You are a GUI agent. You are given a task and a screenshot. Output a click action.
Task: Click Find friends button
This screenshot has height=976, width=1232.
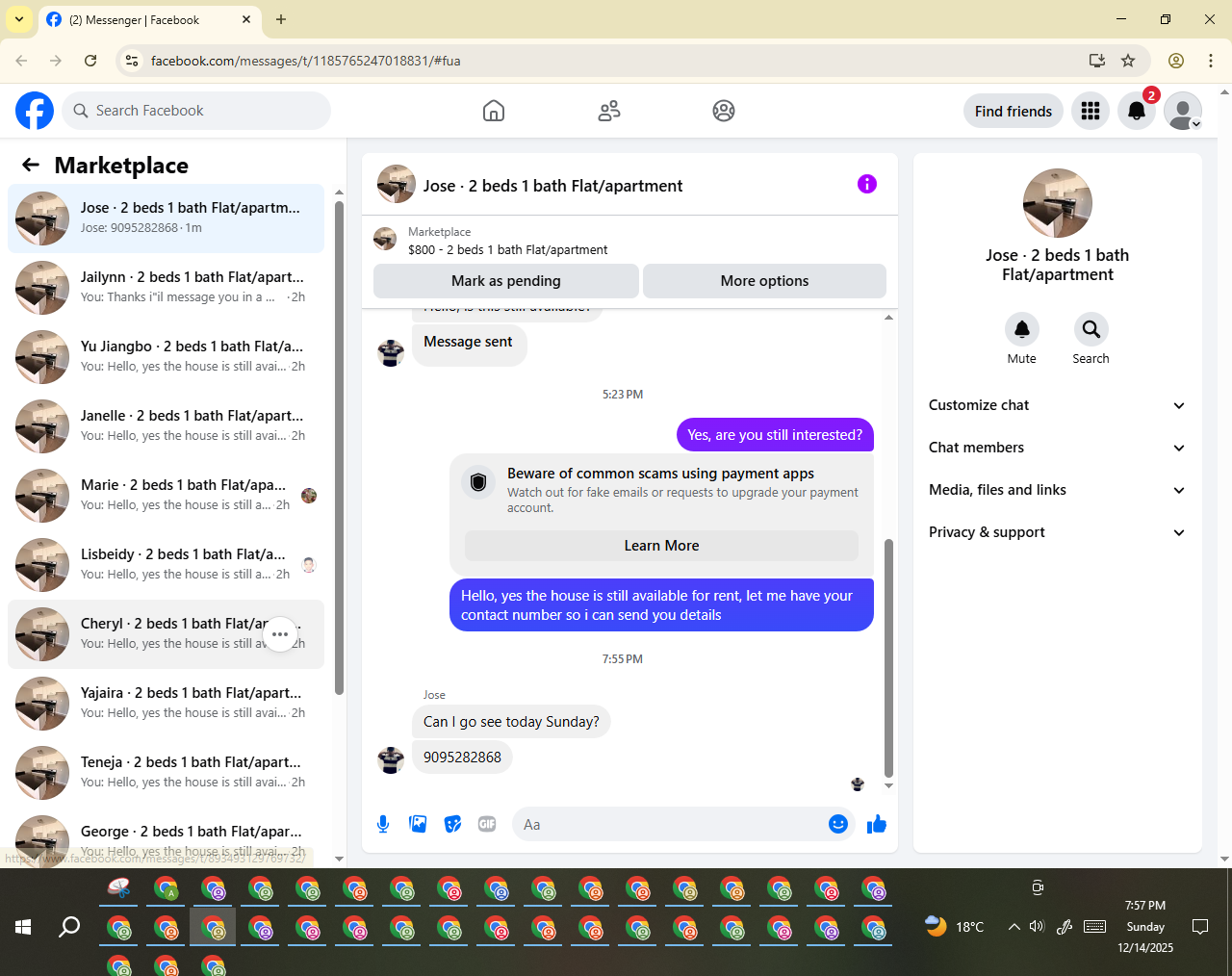pos(1014,111)
